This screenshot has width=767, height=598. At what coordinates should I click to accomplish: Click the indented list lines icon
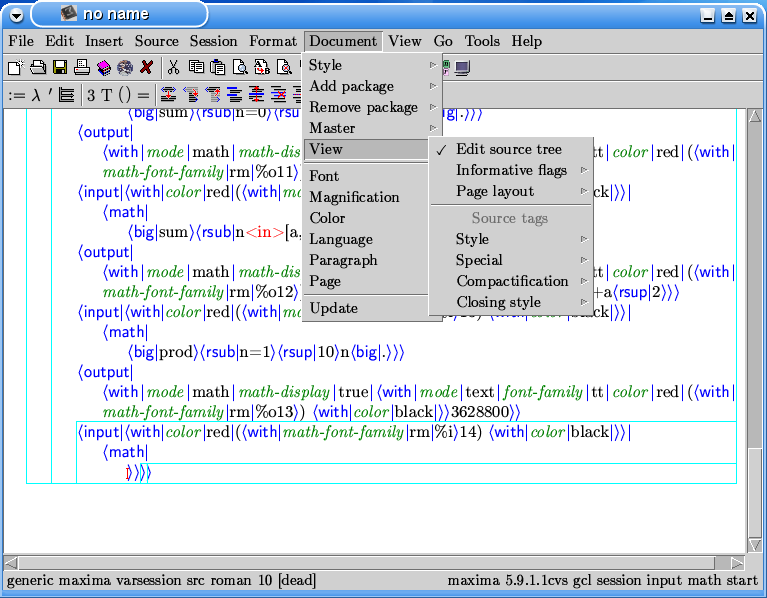click(x=67, y=95)
